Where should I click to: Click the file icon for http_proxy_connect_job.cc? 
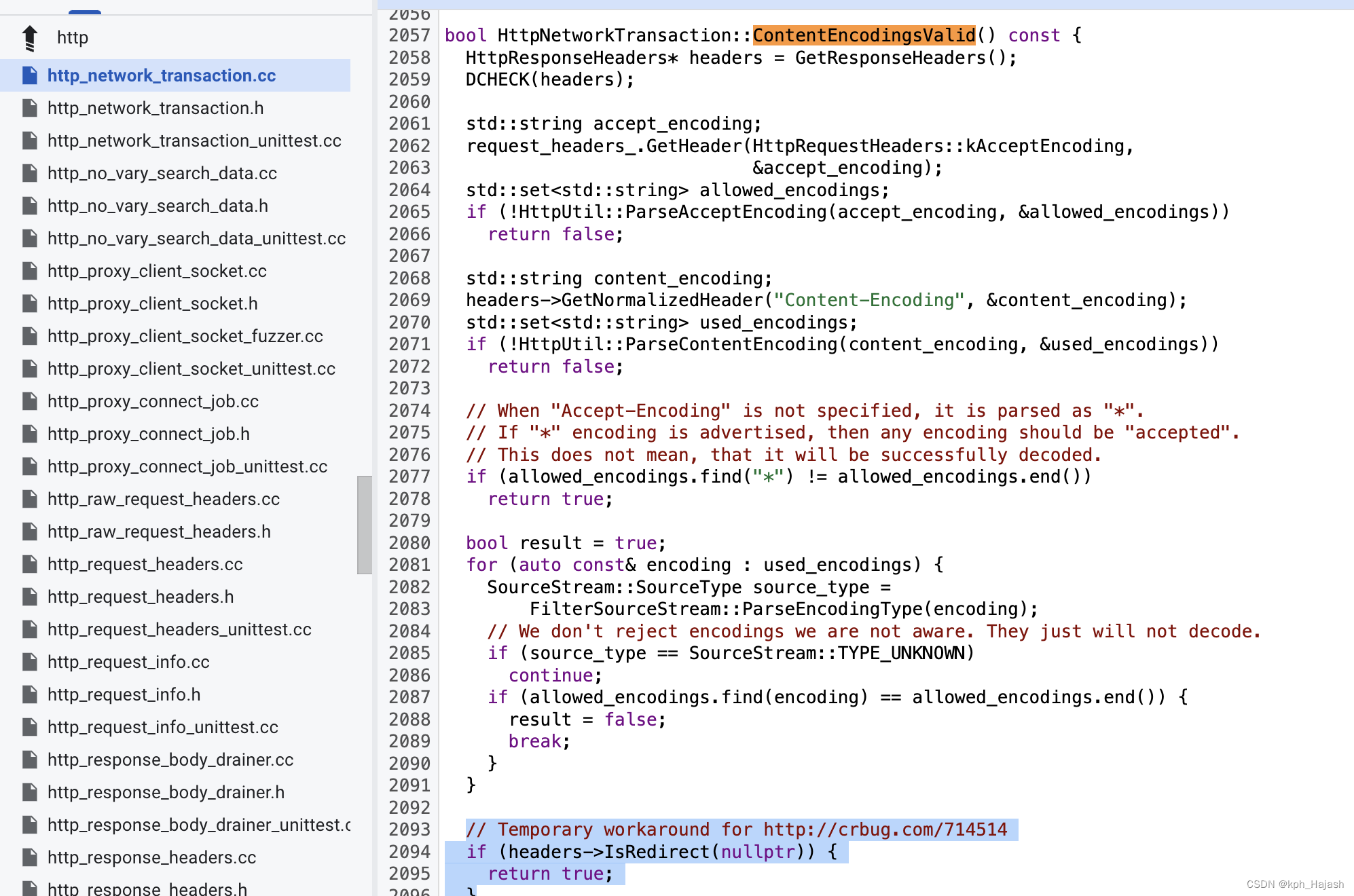pyautogui.click(x=30, y=401)
